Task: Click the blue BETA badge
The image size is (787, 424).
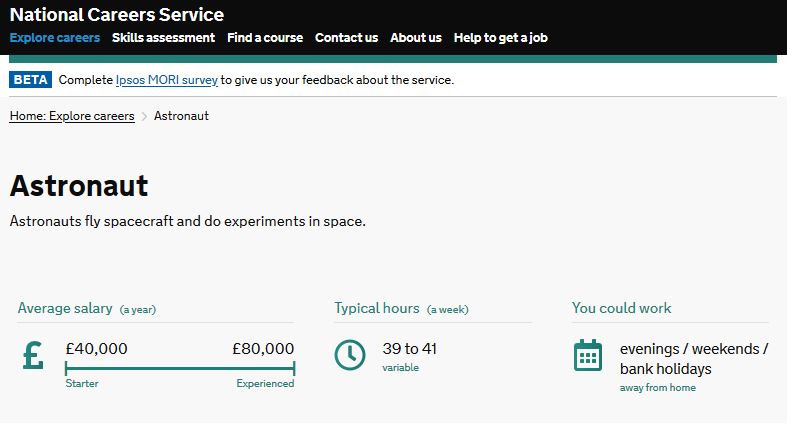Action: tap(30, 80)
